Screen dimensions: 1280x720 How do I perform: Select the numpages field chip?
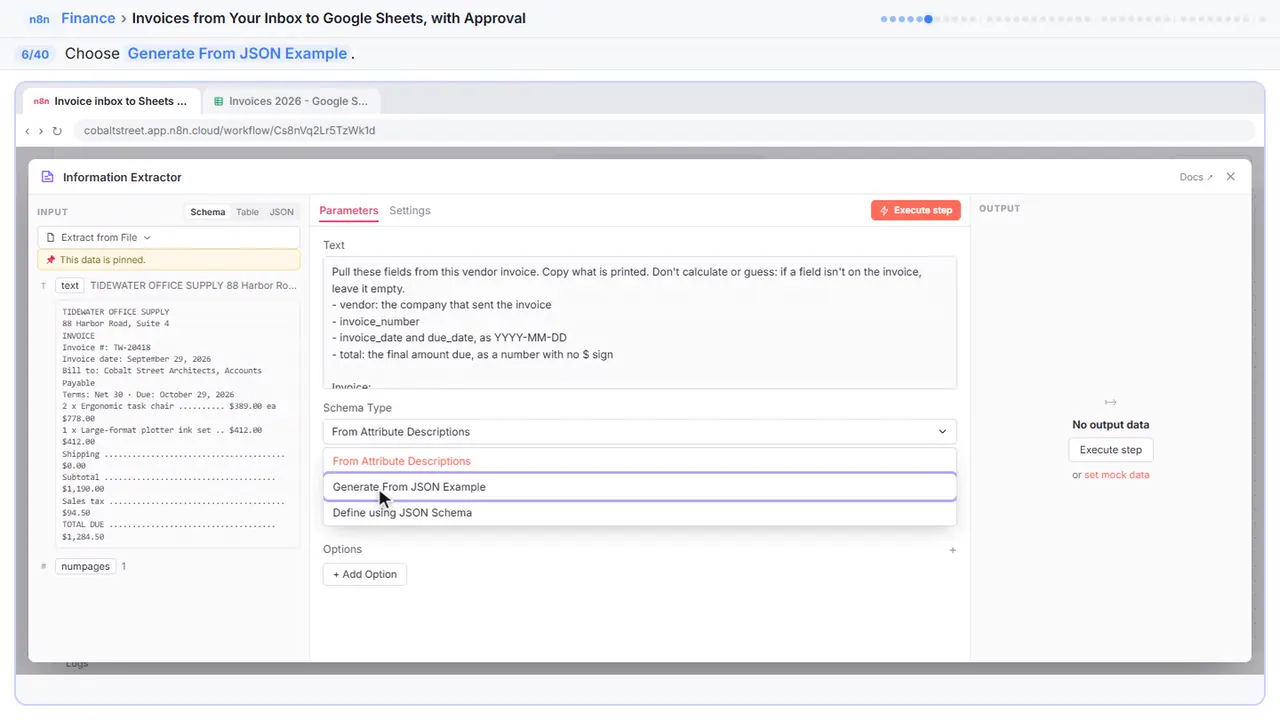[85, 566]
